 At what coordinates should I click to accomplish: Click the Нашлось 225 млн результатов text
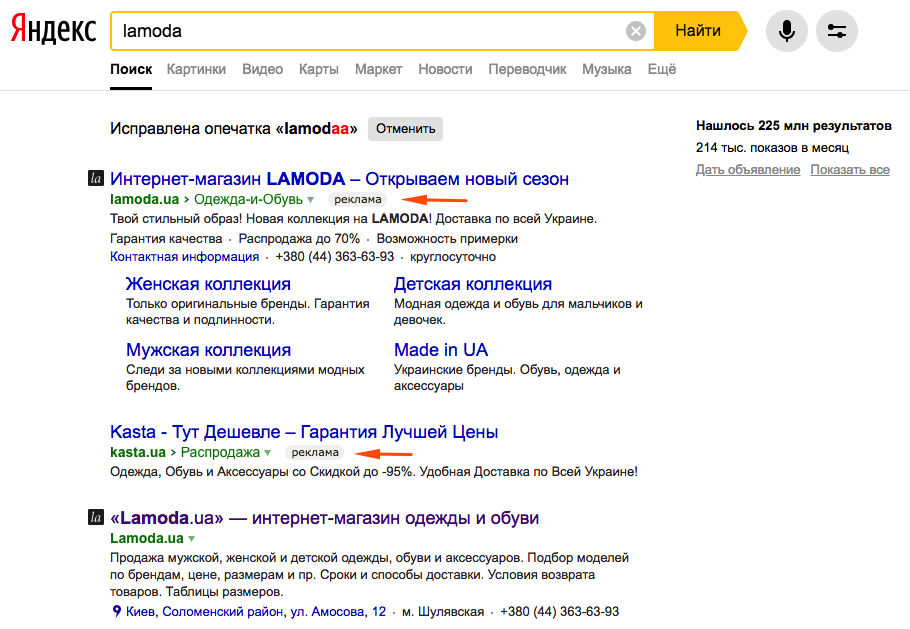794,125
